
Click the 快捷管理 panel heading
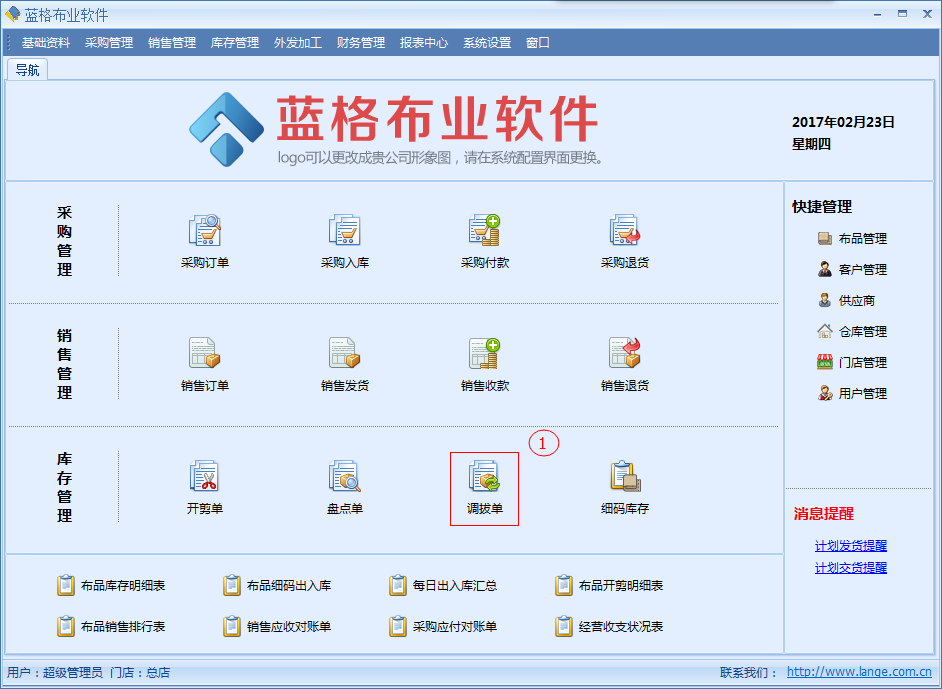coord(822,207)
